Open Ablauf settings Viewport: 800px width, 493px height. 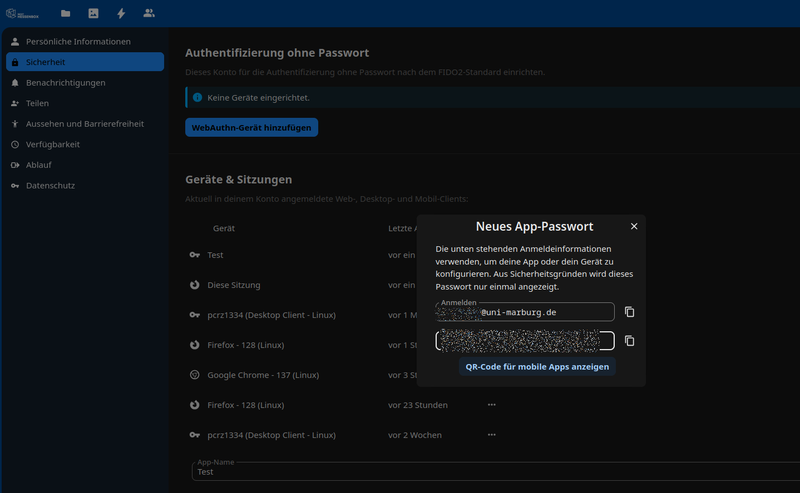[85, 165]
